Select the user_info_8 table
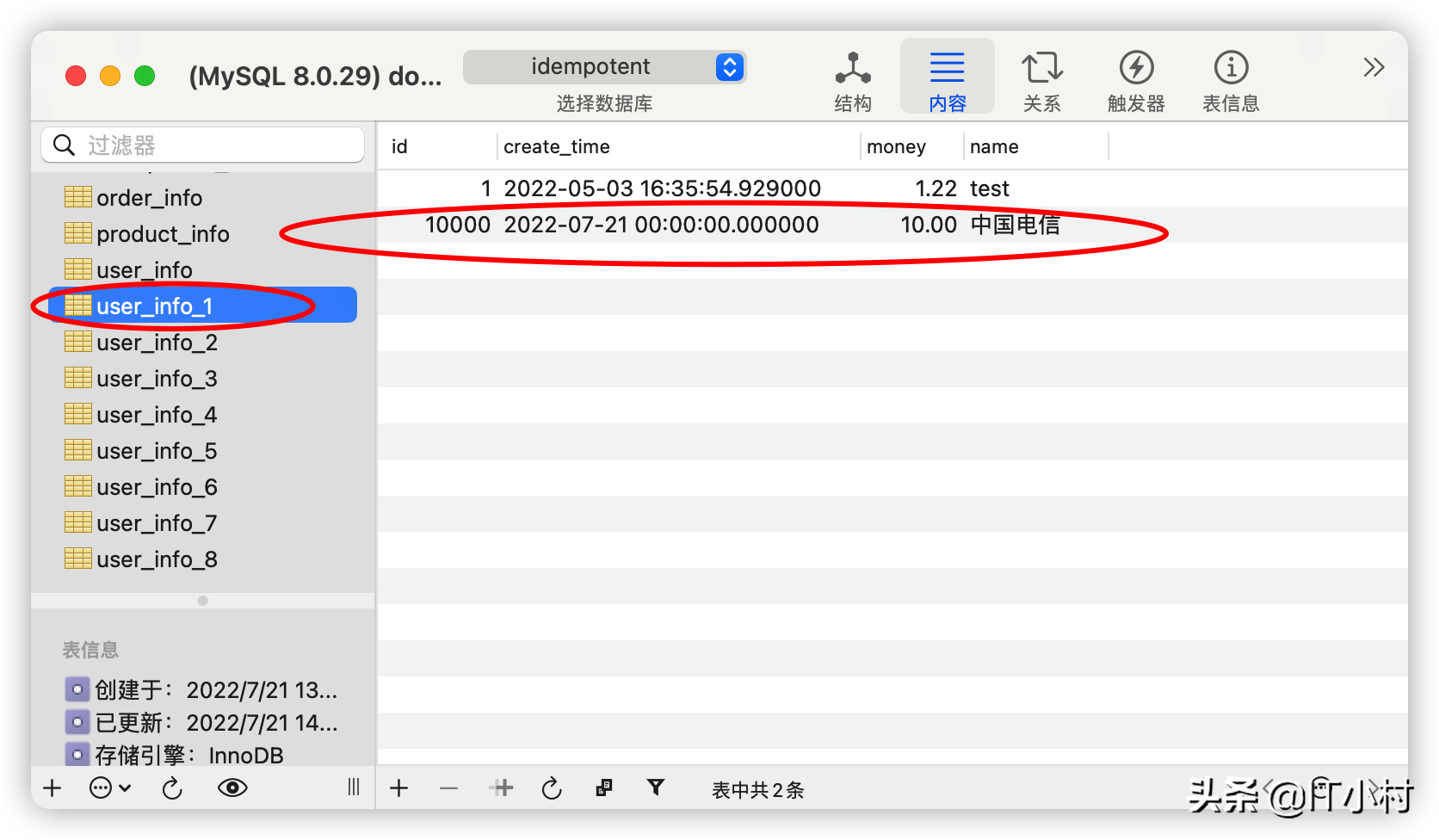 (203, 559)
